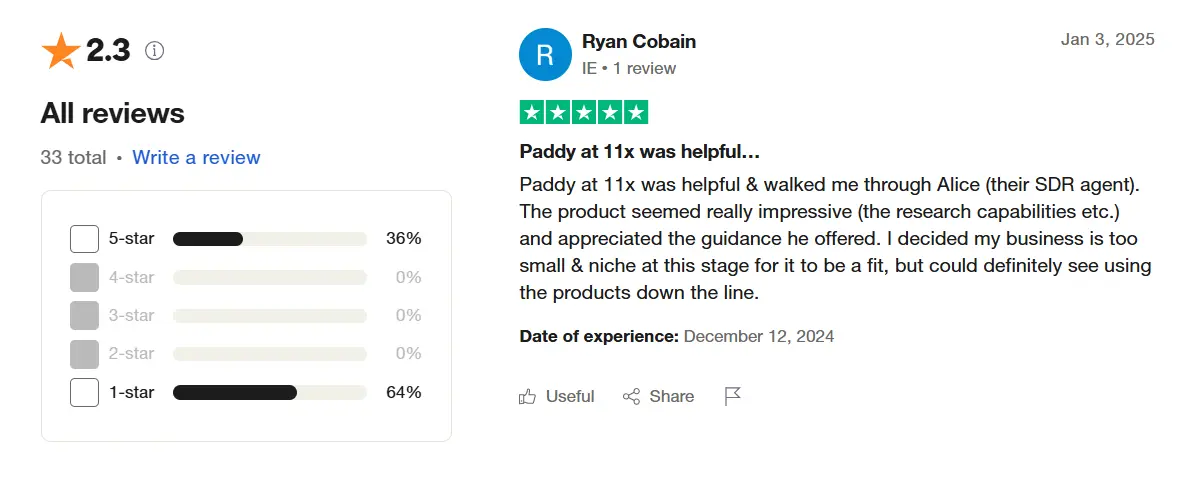Click the disabled 3-star checkbox
1182x484 pixels.
coord(84,315)
